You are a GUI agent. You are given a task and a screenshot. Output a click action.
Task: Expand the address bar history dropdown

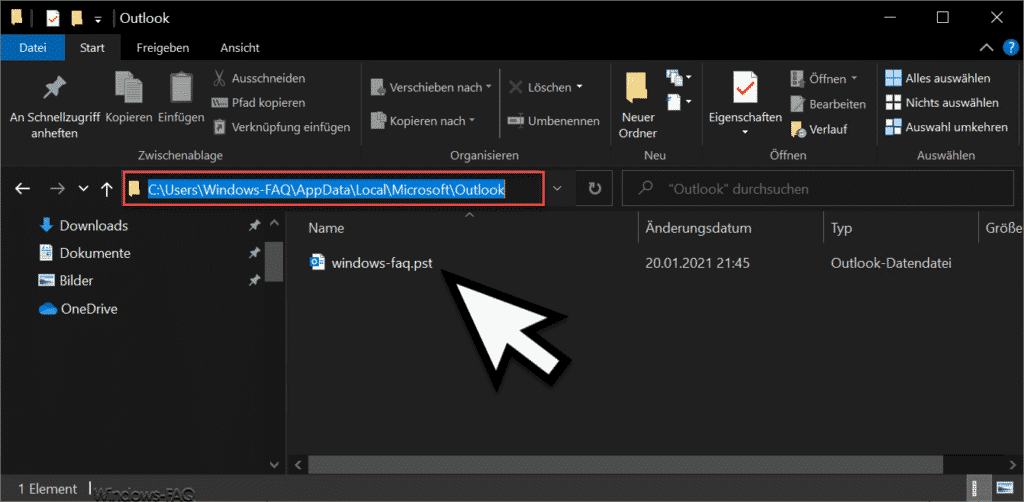click(x=557, y=189)
